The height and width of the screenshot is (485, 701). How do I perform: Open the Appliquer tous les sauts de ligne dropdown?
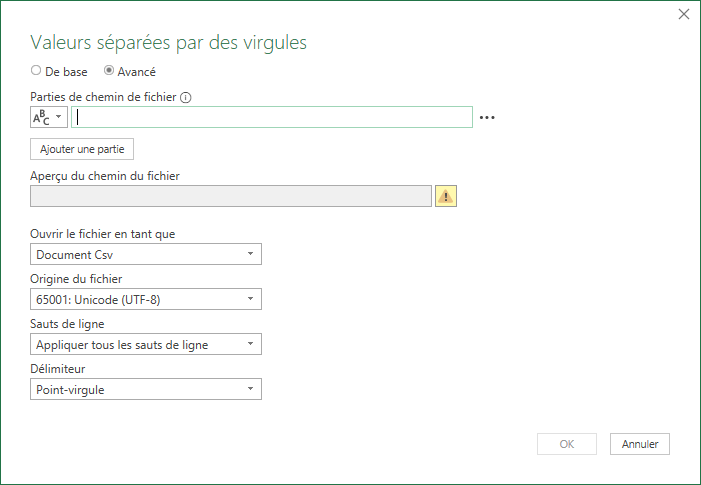click(146, 344)
